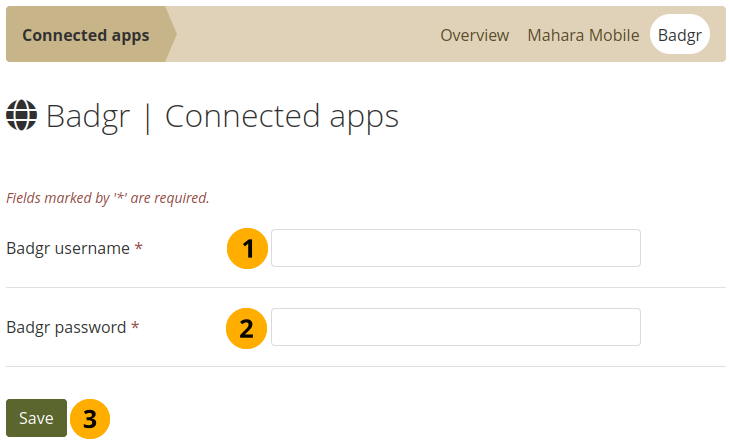Click the arrow tip of the Connected apps banner
Viewport: 730px width, 446px height.
pyautogui.click(x=172, y=35)
